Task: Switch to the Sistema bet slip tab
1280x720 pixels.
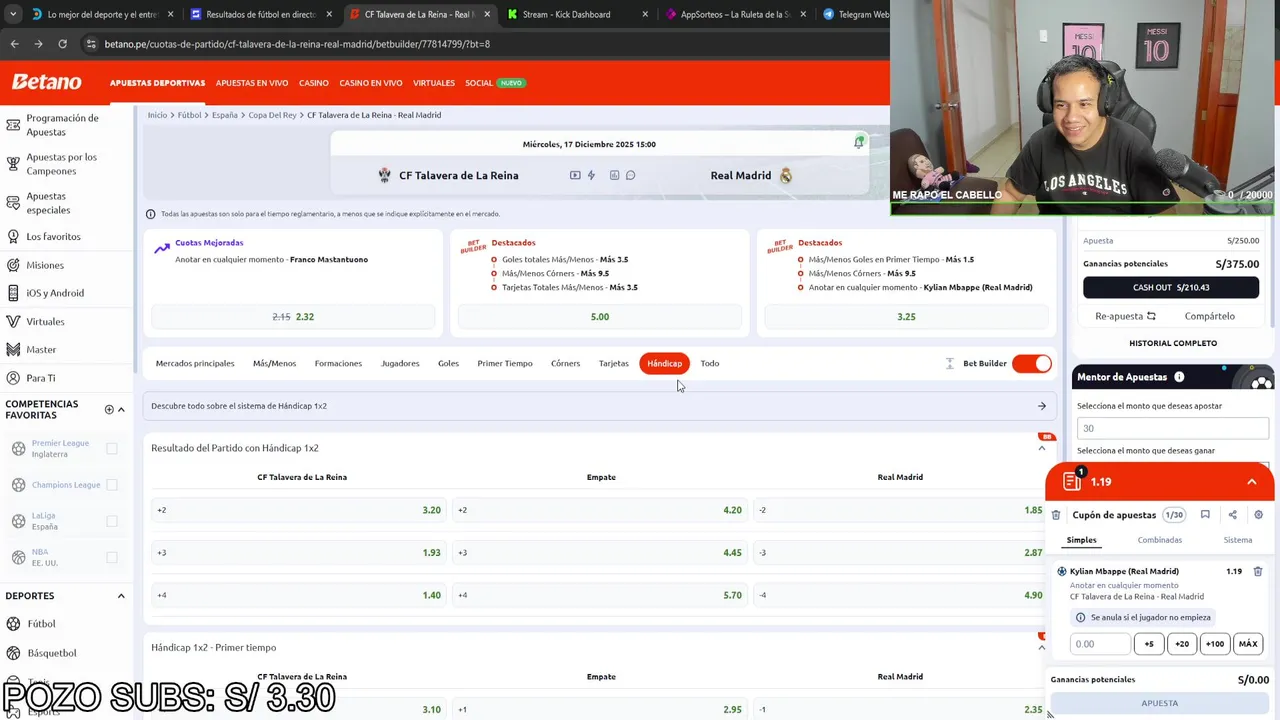Action: pos(1238,540)
